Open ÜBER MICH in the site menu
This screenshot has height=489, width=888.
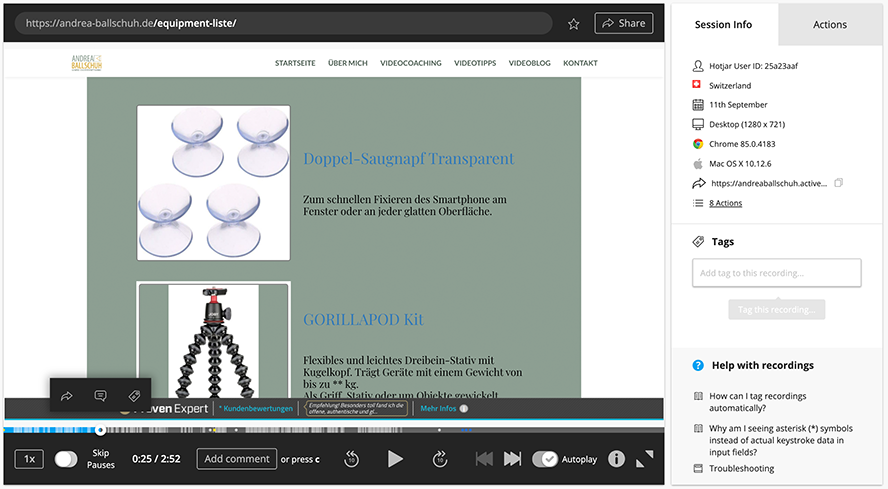click(348, 63)
